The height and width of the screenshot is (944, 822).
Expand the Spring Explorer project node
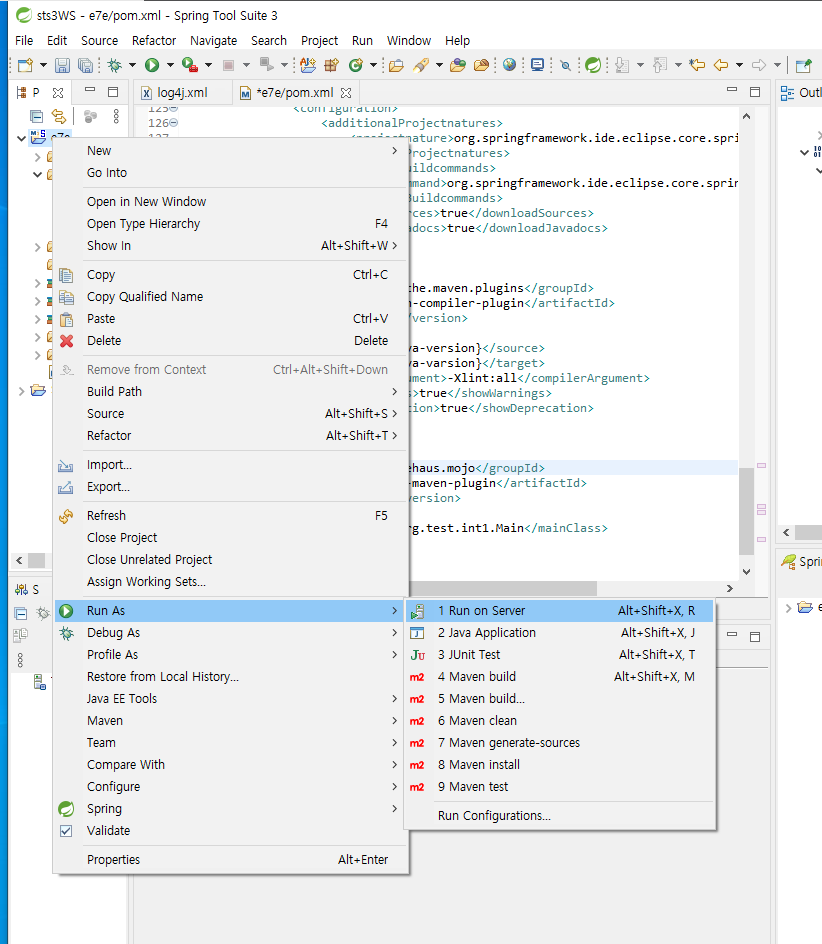[x=788, y=608]
